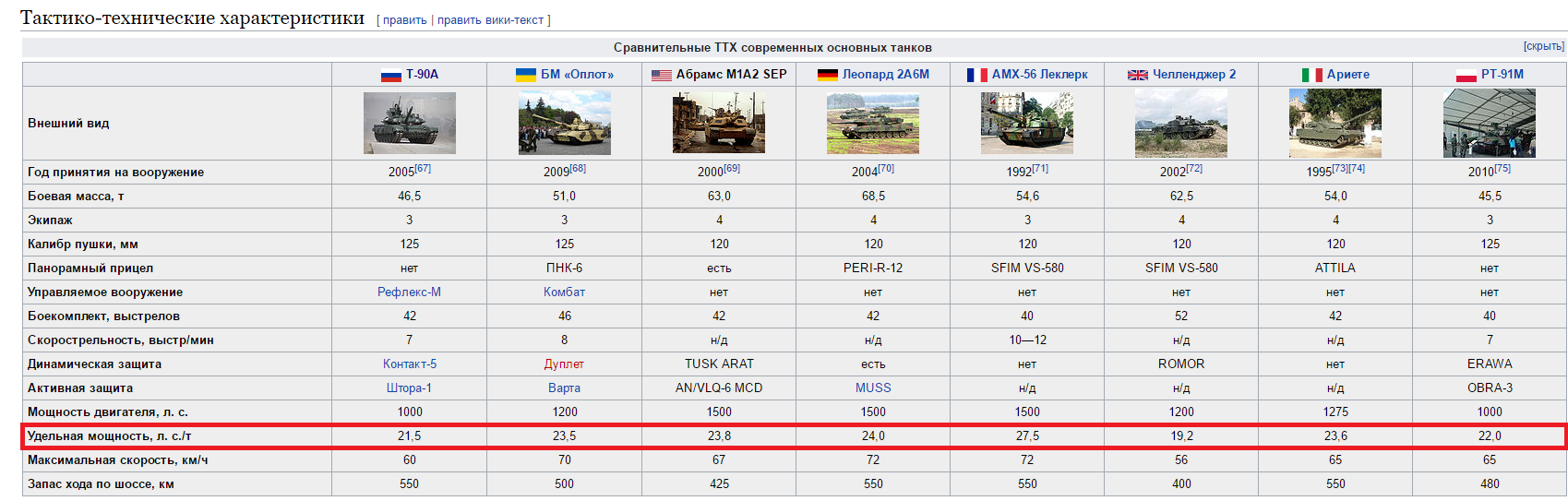Open the T-90A tank photo thumbnail
Image resolution: width=1568 pixels, height=501 pixels.
(409, 123)
